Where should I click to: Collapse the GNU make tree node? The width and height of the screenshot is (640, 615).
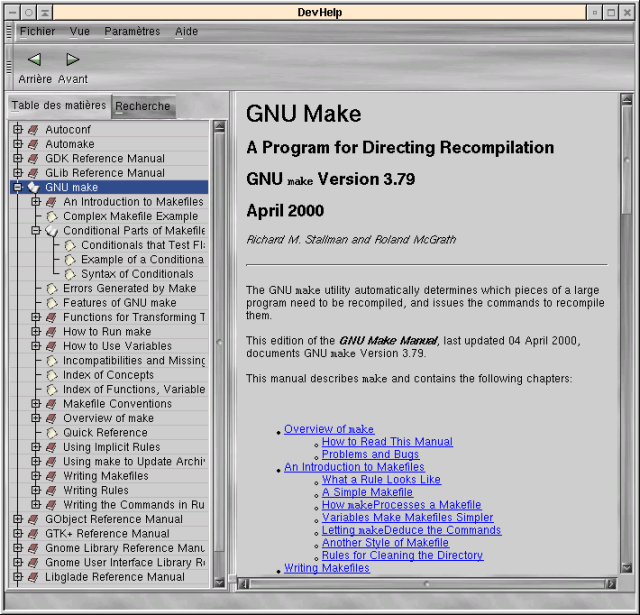(18, 187)
